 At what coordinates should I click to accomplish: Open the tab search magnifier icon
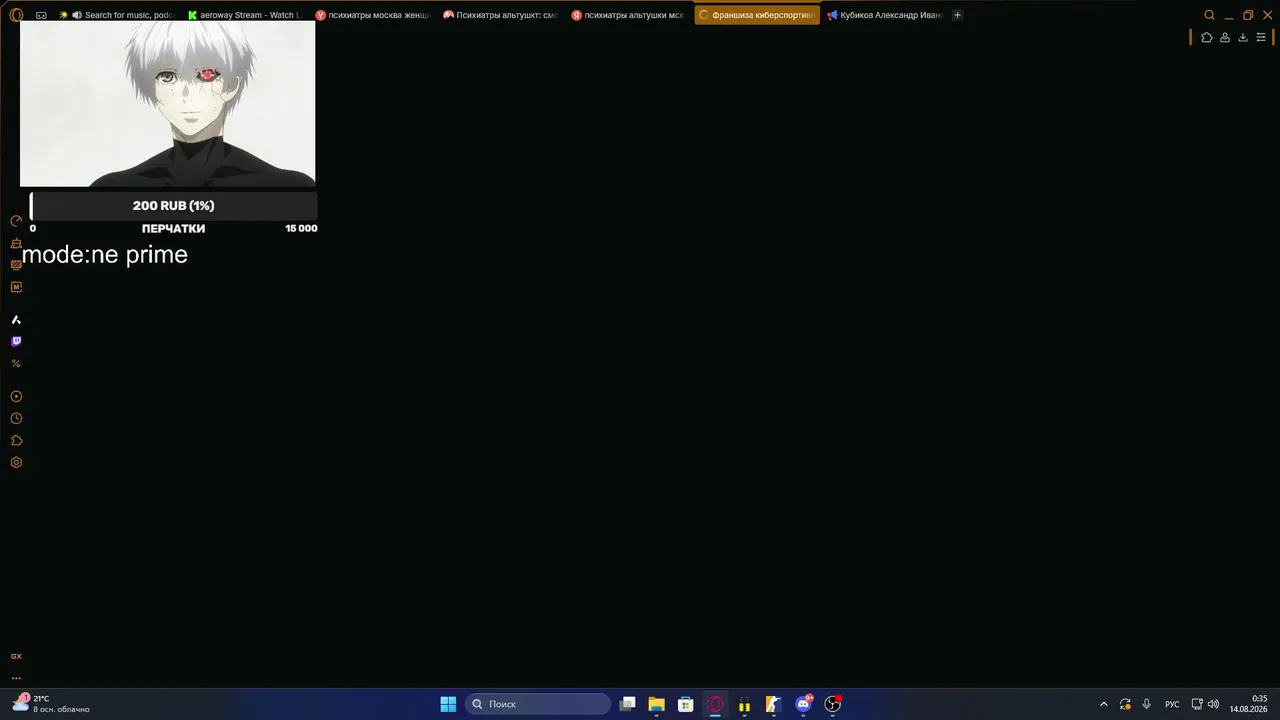tap(1209, 15)
